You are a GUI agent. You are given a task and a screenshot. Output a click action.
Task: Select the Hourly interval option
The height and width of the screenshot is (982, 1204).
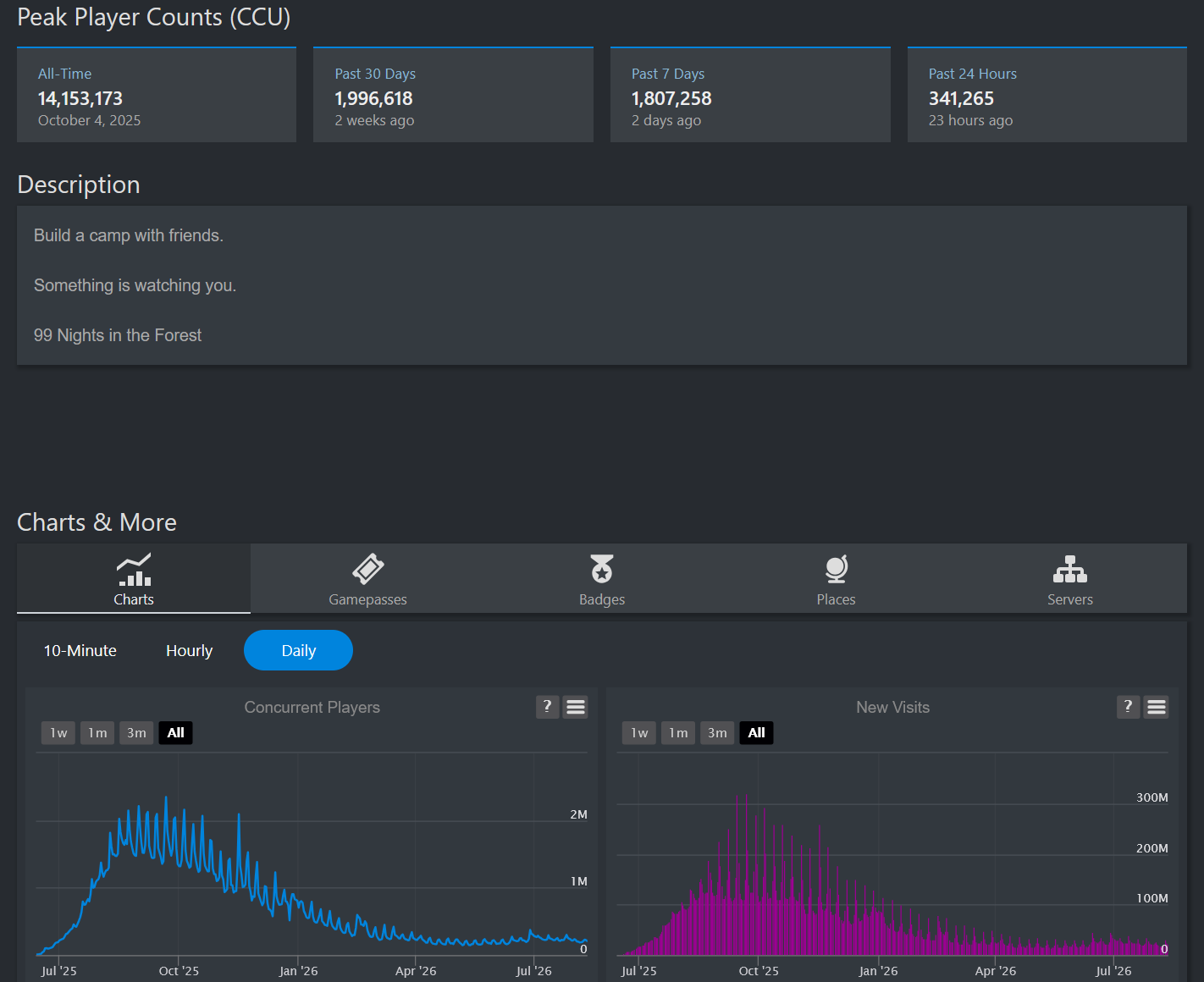(190, 650)
